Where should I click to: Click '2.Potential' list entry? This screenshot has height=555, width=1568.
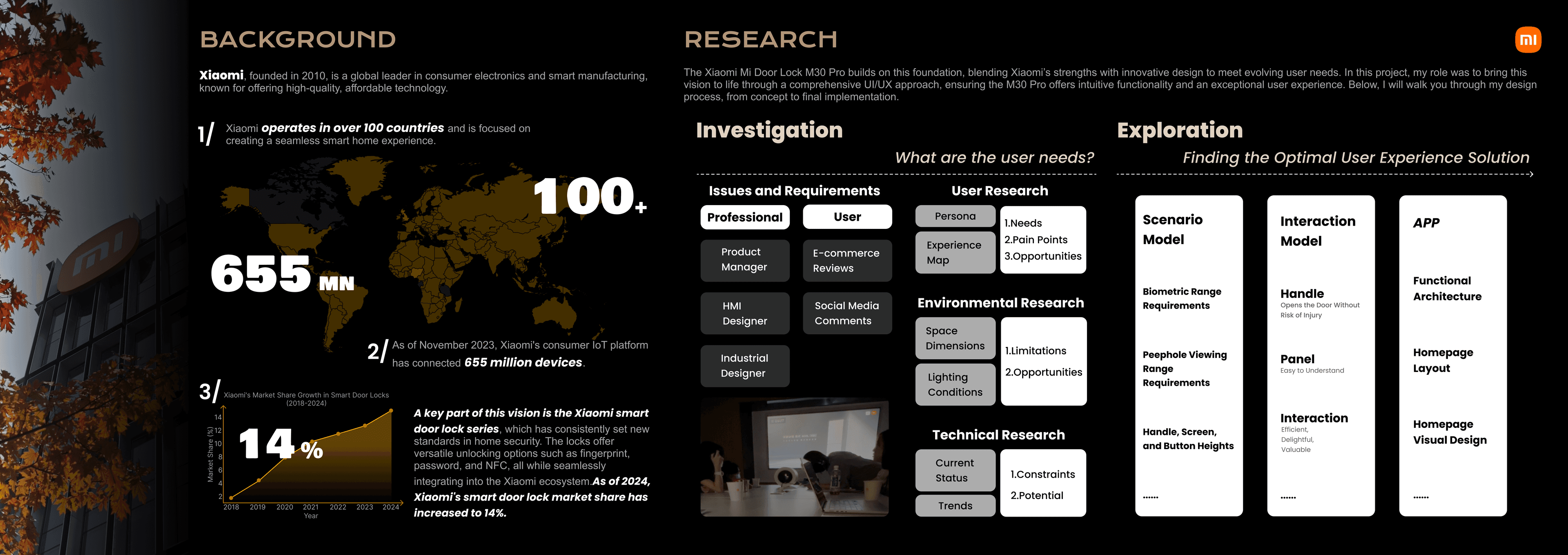1037,496
